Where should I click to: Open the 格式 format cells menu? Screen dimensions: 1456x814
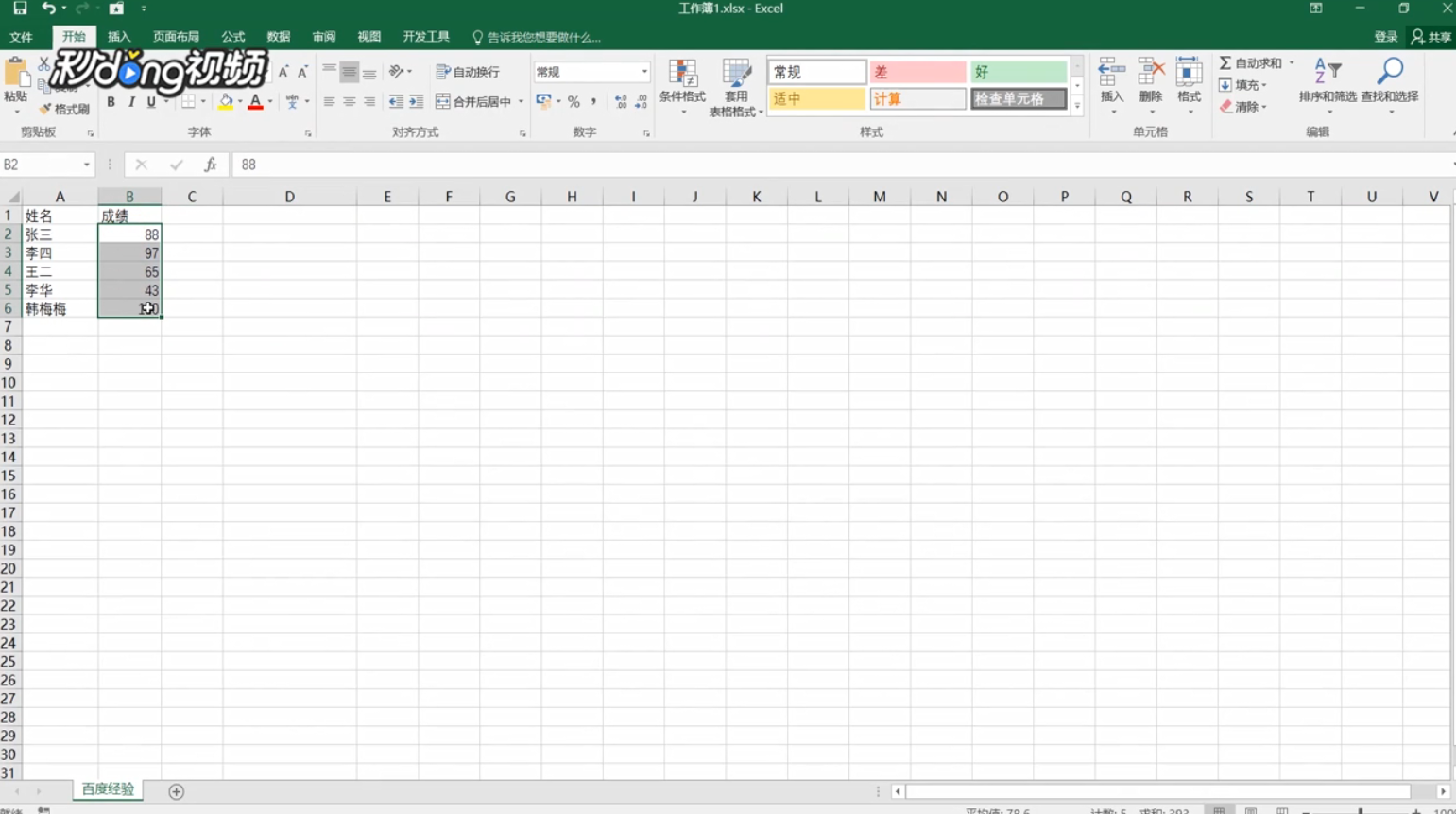point(1189,87)
